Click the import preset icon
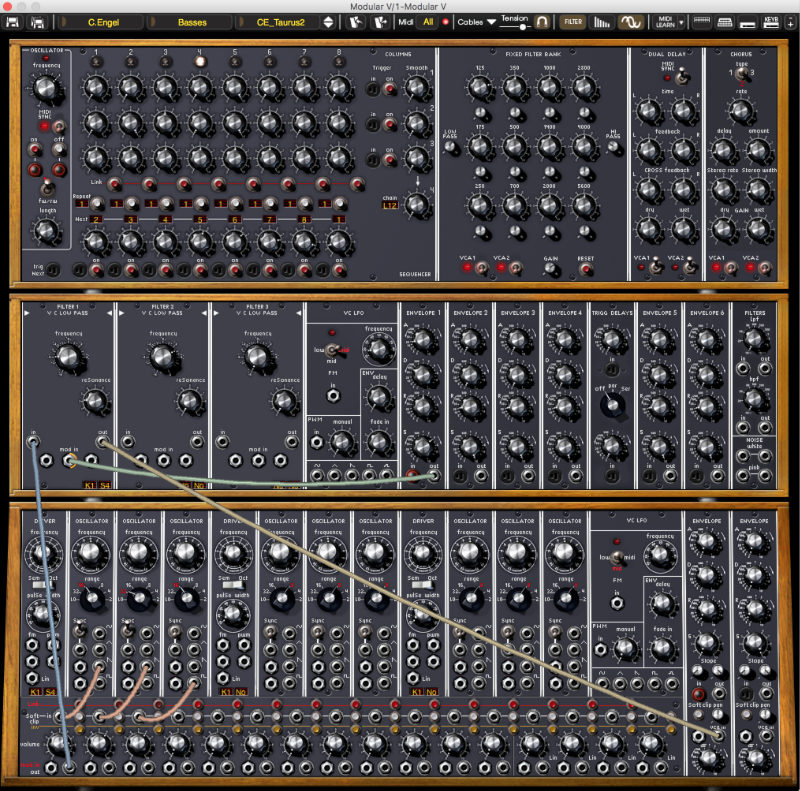This screenshot has height=791, width=800. click(x=356, y=22)
